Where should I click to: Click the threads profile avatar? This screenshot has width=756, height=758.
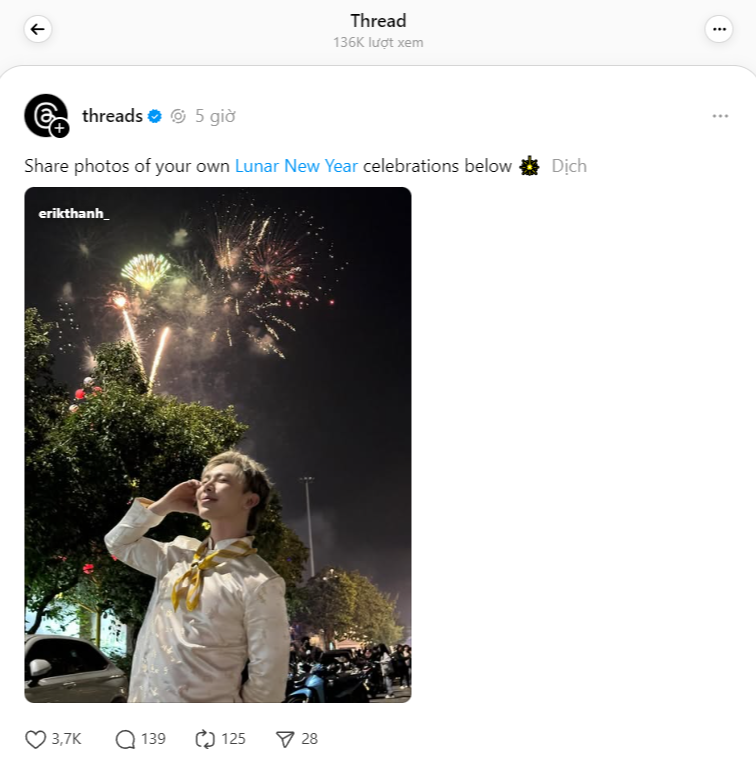tap(45, 115)
